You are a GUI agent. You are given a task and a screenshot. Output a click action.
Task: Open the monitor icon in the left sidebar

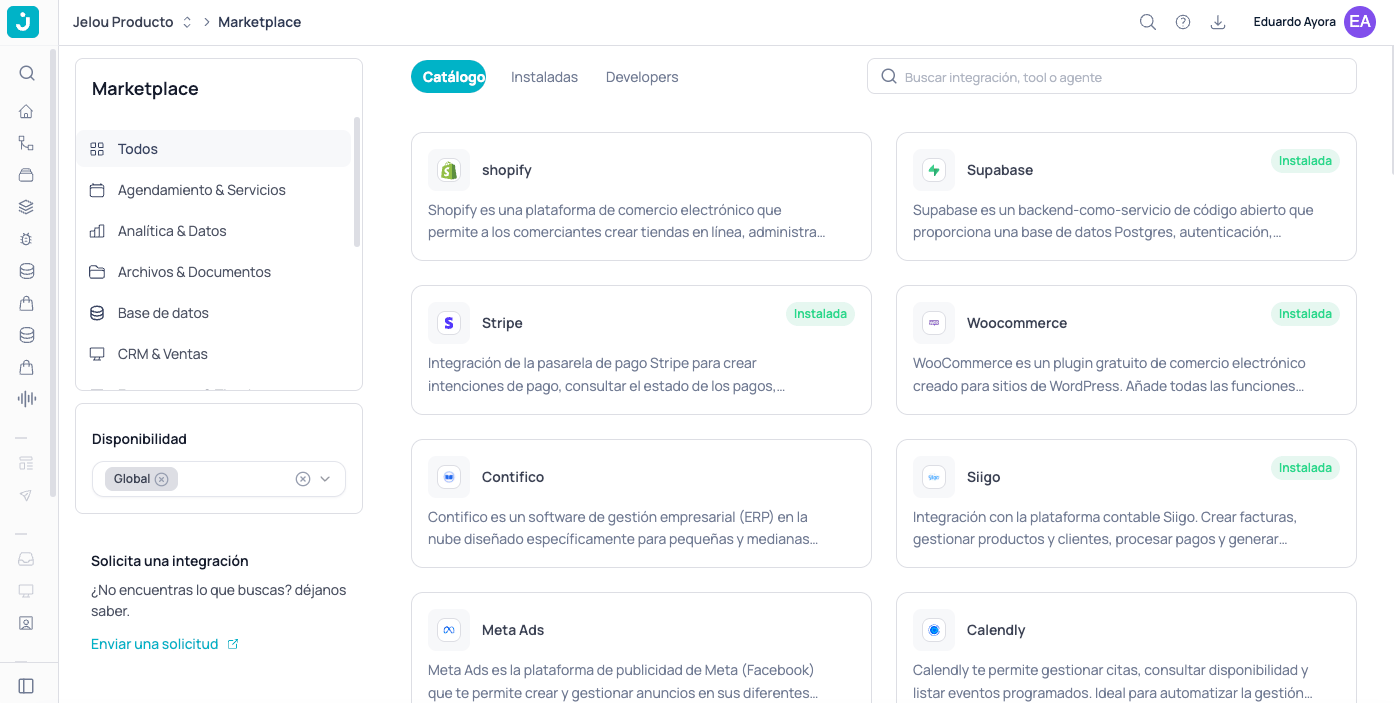click(x=27, y=591)
